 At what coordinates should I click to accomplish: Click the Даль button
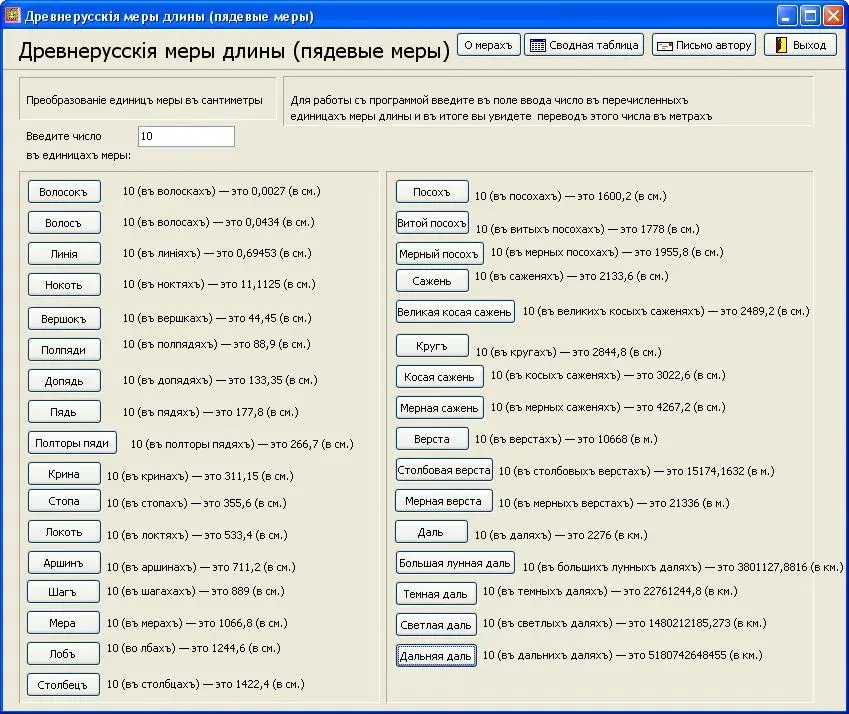431,532
